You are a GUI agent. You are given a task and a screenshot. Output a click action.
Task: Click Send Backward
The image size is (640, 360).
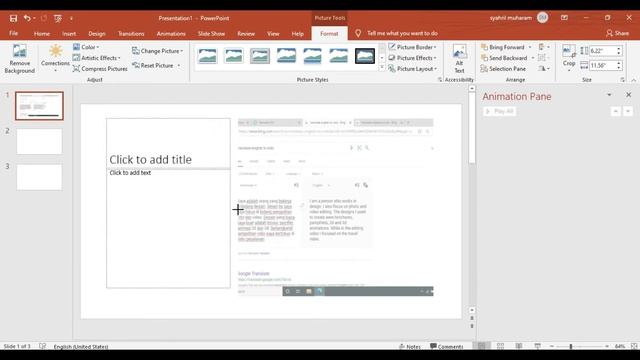(504, 58)
